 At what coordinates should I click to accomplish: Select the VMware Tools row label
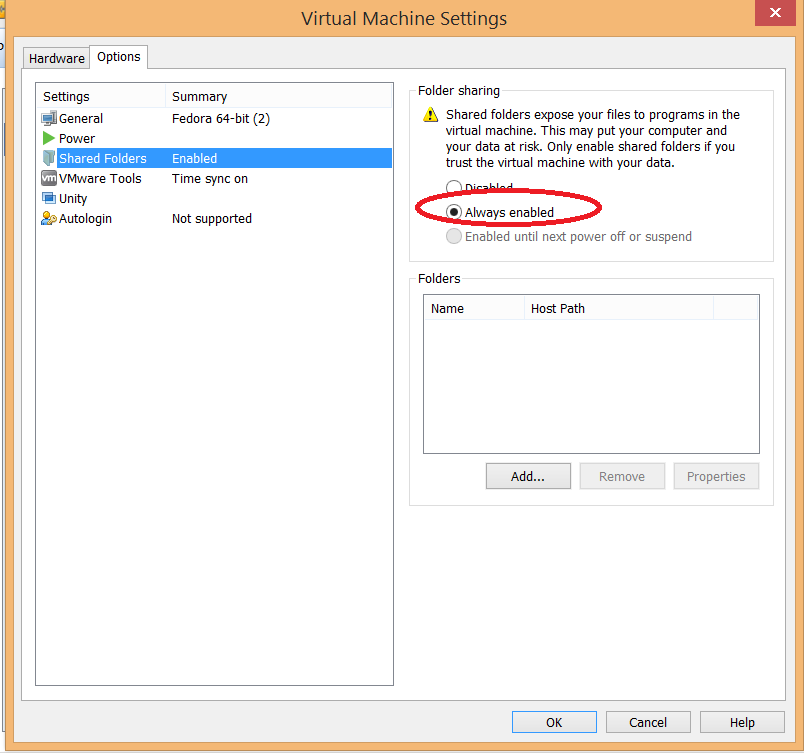pyautogui.click(x=100, y=178)
